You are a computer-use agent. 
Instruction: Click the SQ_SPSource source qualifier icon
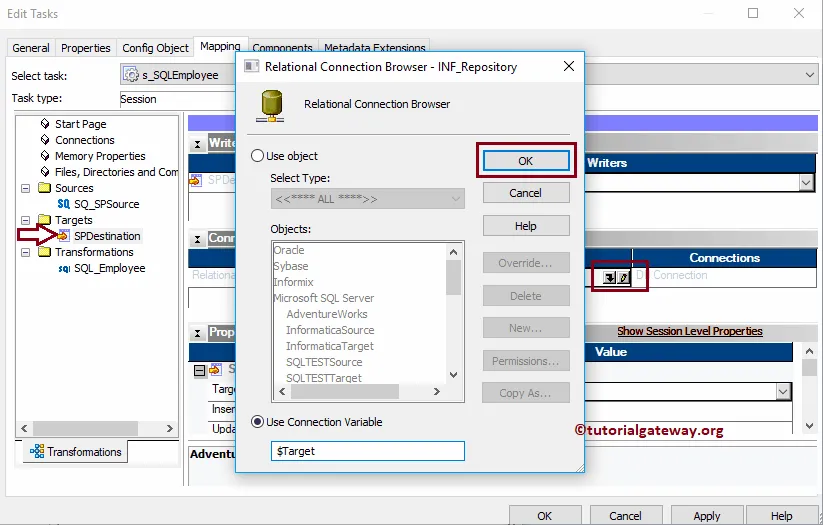[64, 204]
